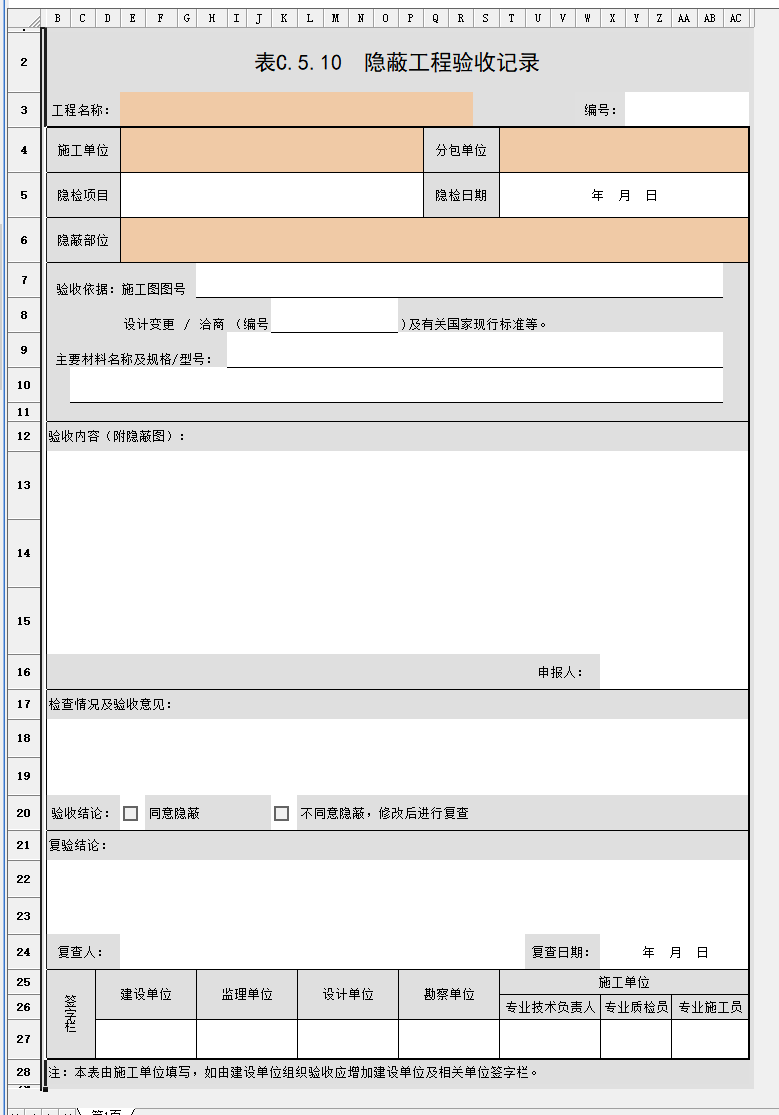The height and width of the screenshot is (1115, 779).
Task: Select the 勘察单位 header cell
Action: click(449, 994)
